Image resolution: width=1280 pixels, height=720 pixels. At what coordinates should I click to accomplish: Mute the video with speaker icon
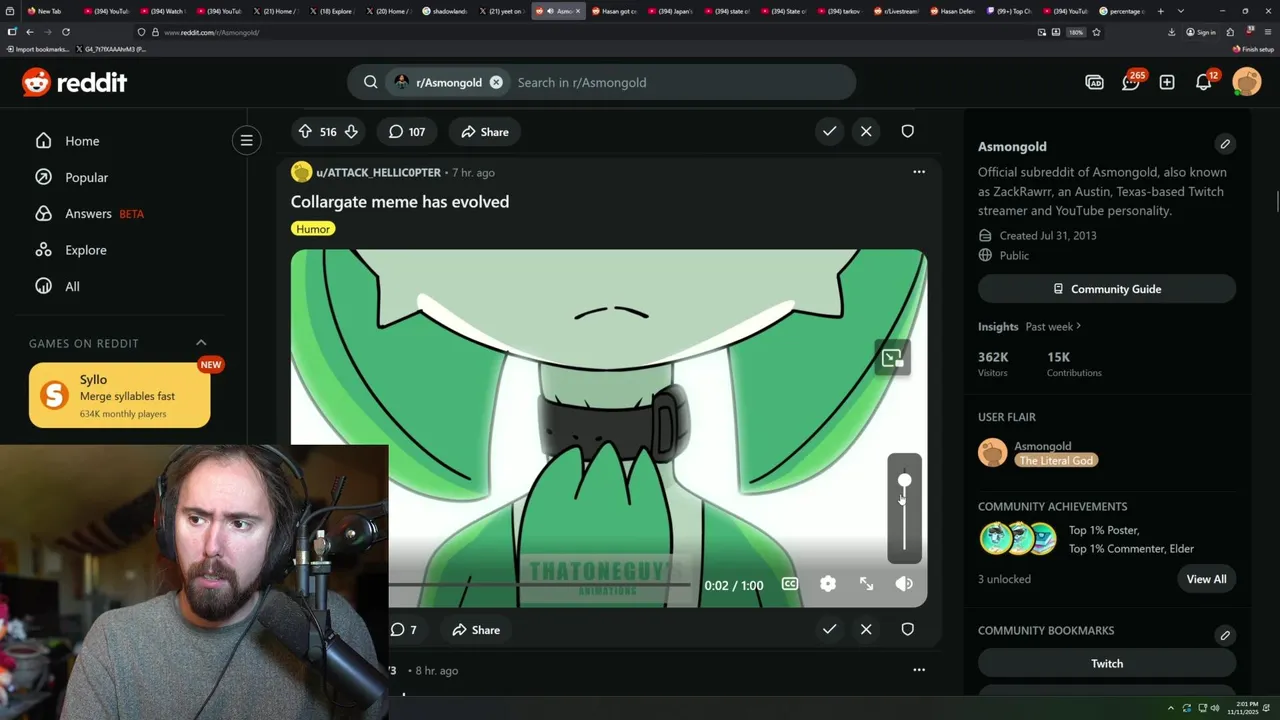click(x=904, y=584)
